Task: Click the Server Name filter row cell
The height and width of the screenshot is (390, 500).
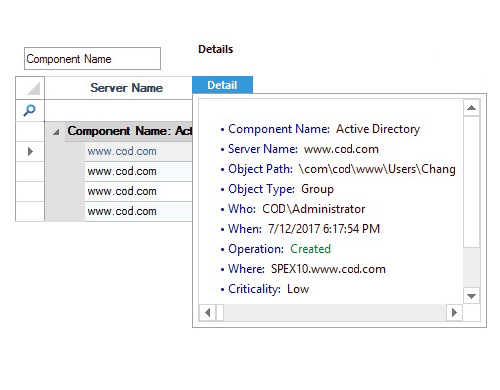Action: [118, 110]
